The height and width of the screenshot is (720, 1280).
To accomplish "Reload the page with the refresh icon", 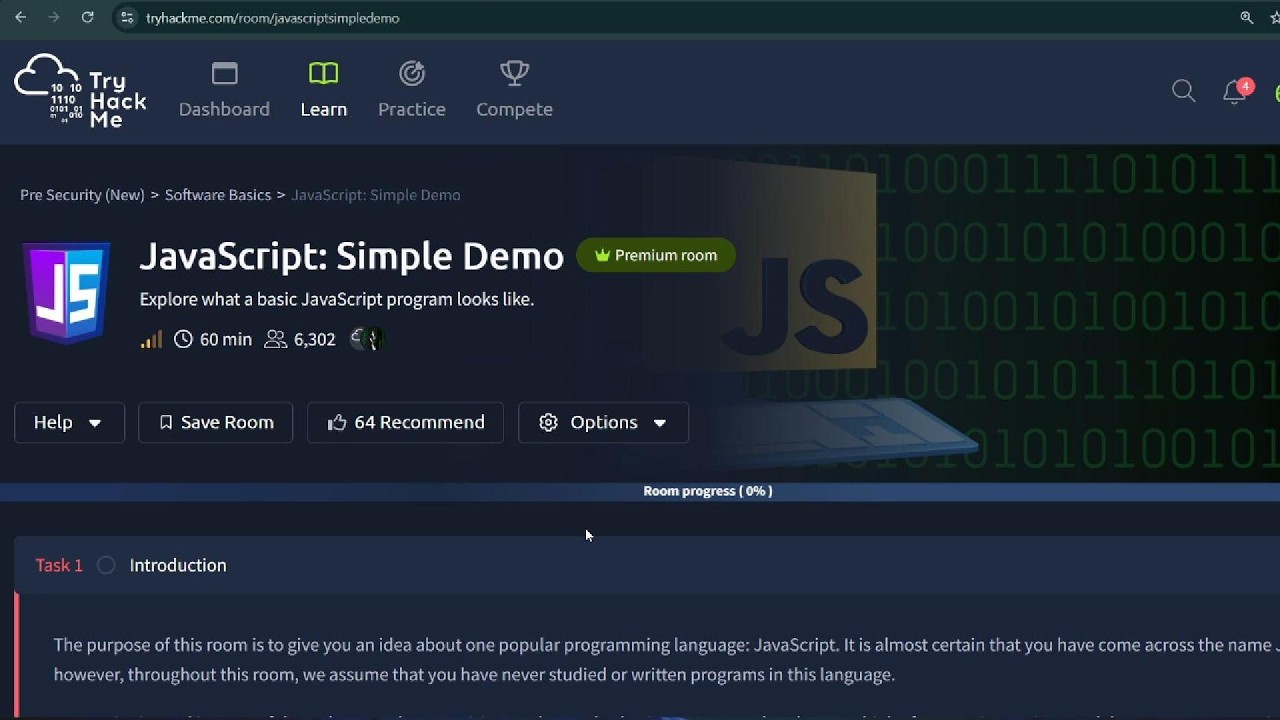I will coord(87,17).
